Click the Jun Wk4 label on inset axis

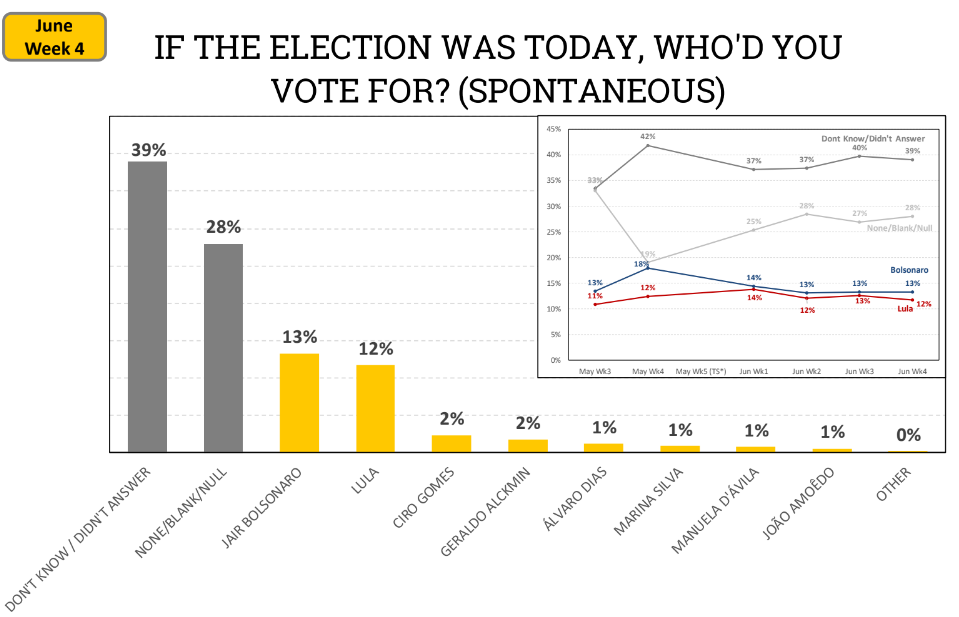(x=912, y=371)
